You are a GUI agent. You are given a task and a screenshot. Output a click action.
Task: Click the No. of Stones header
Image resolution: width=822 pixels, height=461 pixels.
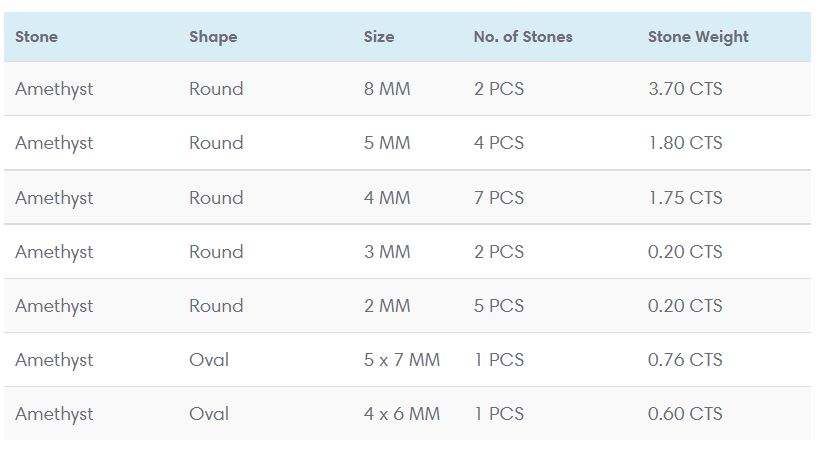coord(523,37)
